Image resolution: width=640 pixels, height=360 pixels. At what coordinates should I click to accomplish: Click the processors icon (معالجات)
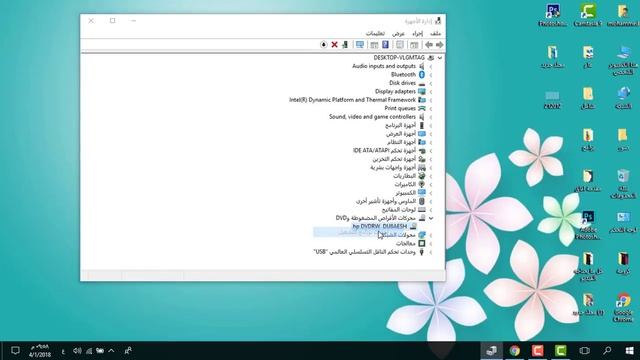point(422,243)
